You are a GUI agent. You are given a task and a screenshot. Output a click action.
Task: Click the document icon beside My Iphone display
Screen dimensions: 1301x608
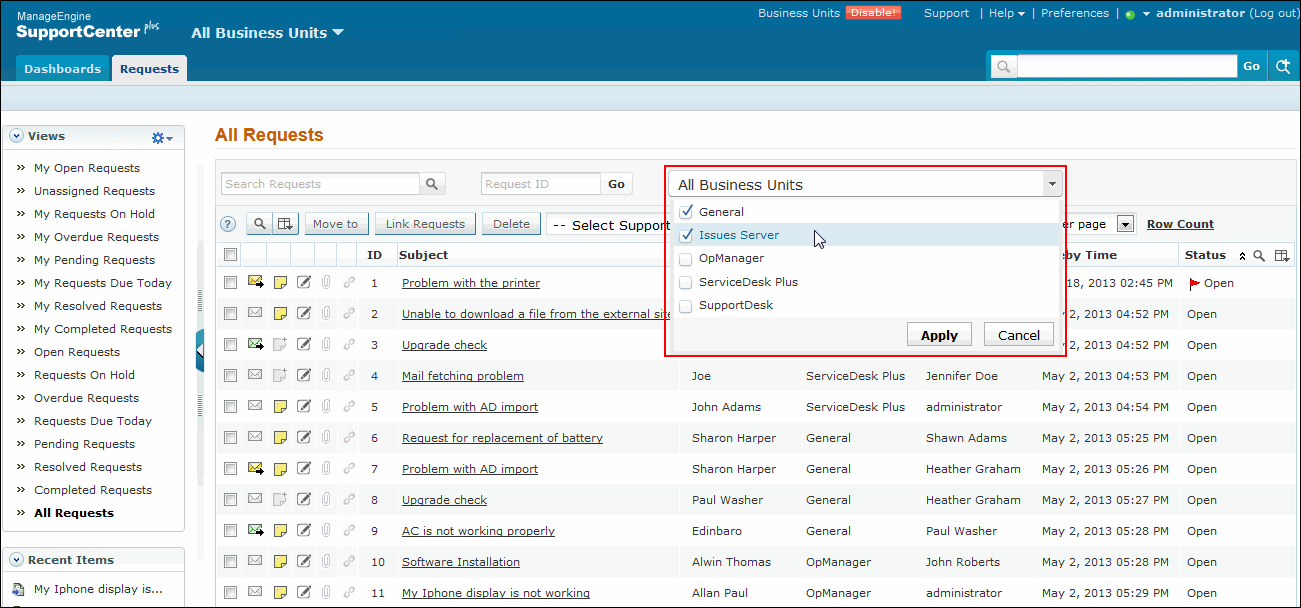18,590
